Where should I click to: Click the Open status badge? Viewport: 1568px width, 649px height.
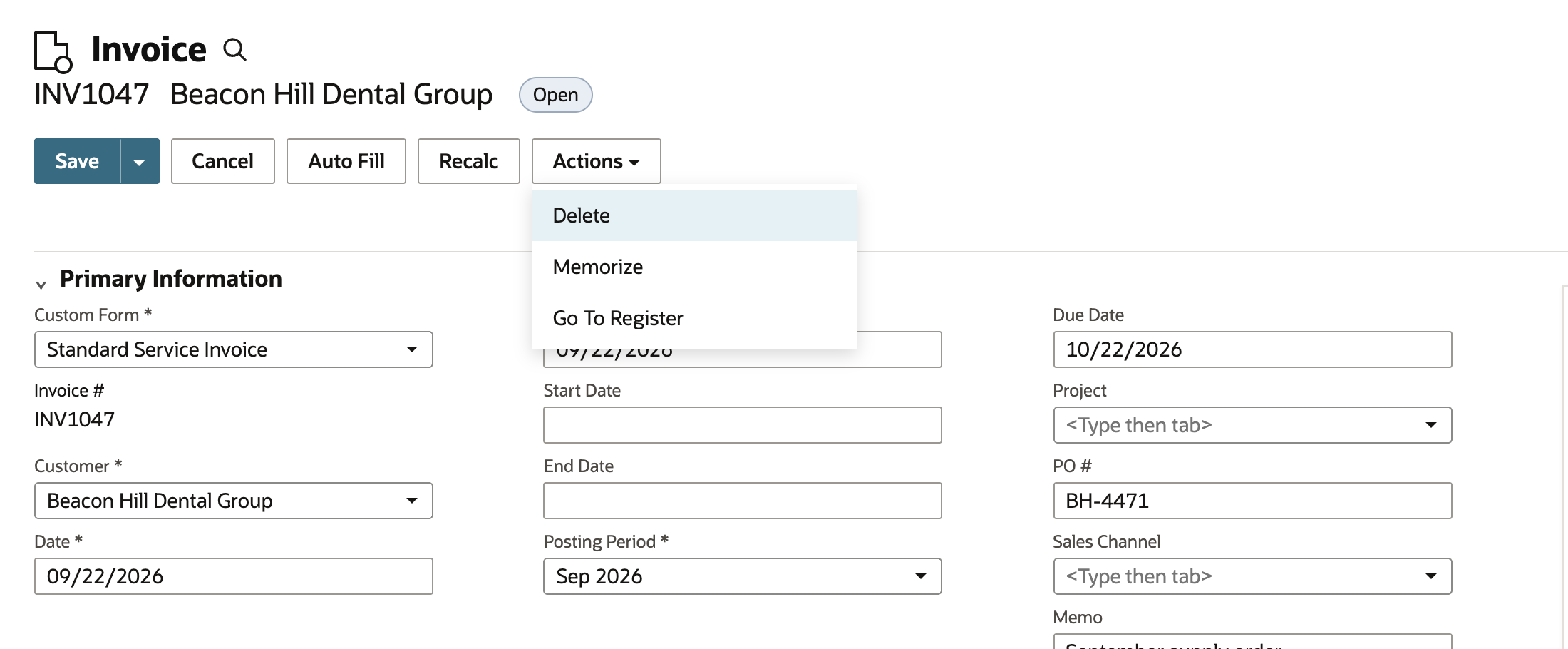tap(556, 95)
